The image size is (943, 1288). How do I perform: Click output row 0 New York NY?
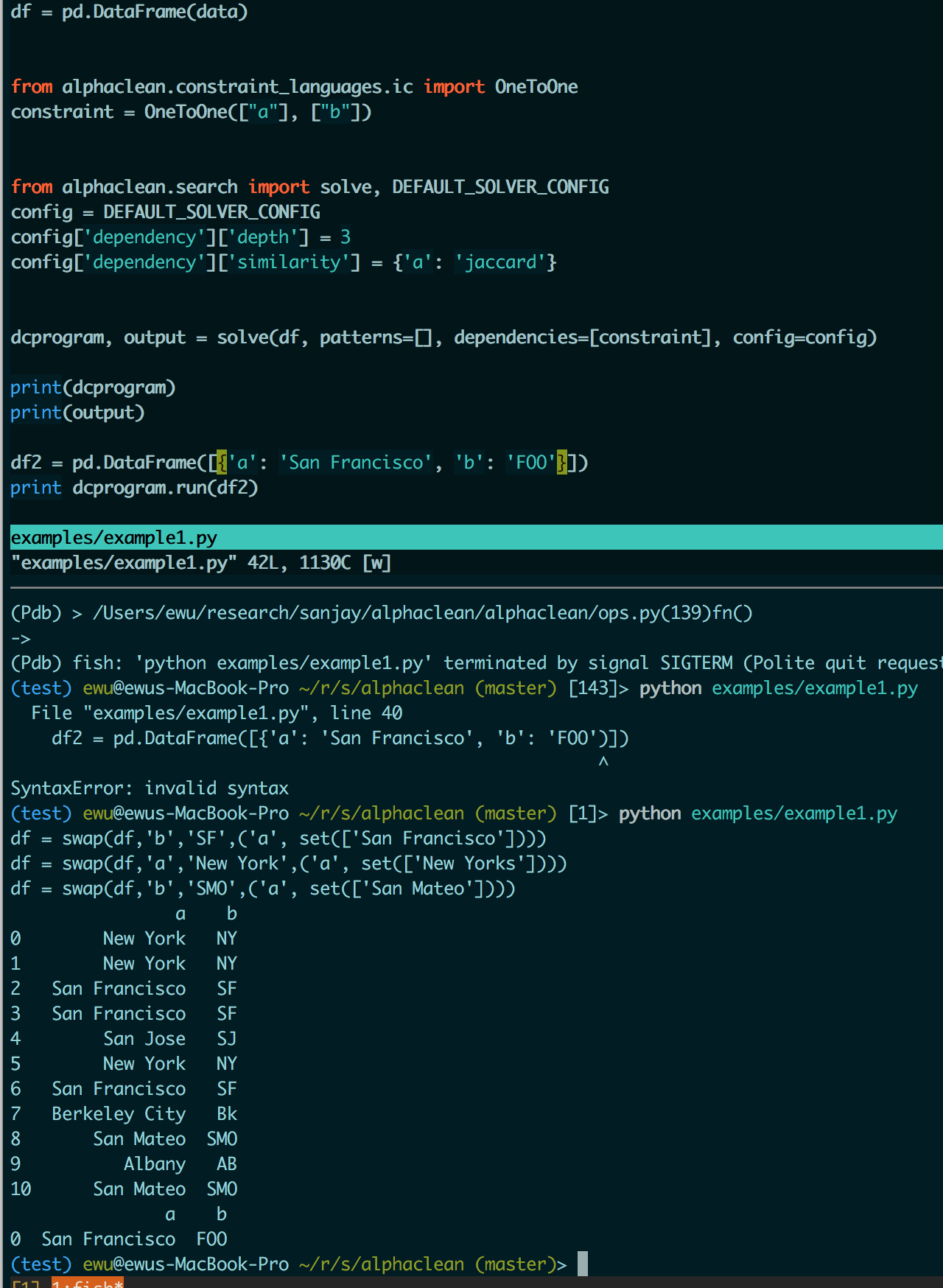coord(124,939)
